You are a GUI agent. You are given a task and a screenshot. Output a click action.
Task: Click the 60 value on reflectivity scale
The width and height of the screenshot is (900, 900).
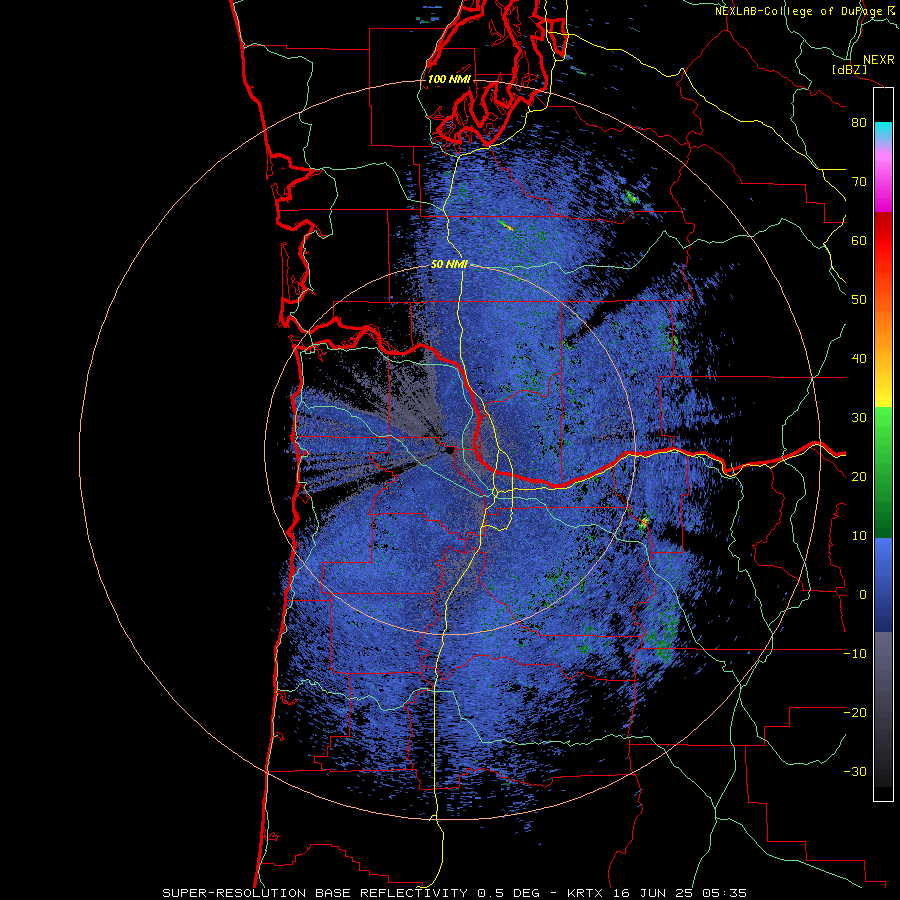[x=859, y=240]
